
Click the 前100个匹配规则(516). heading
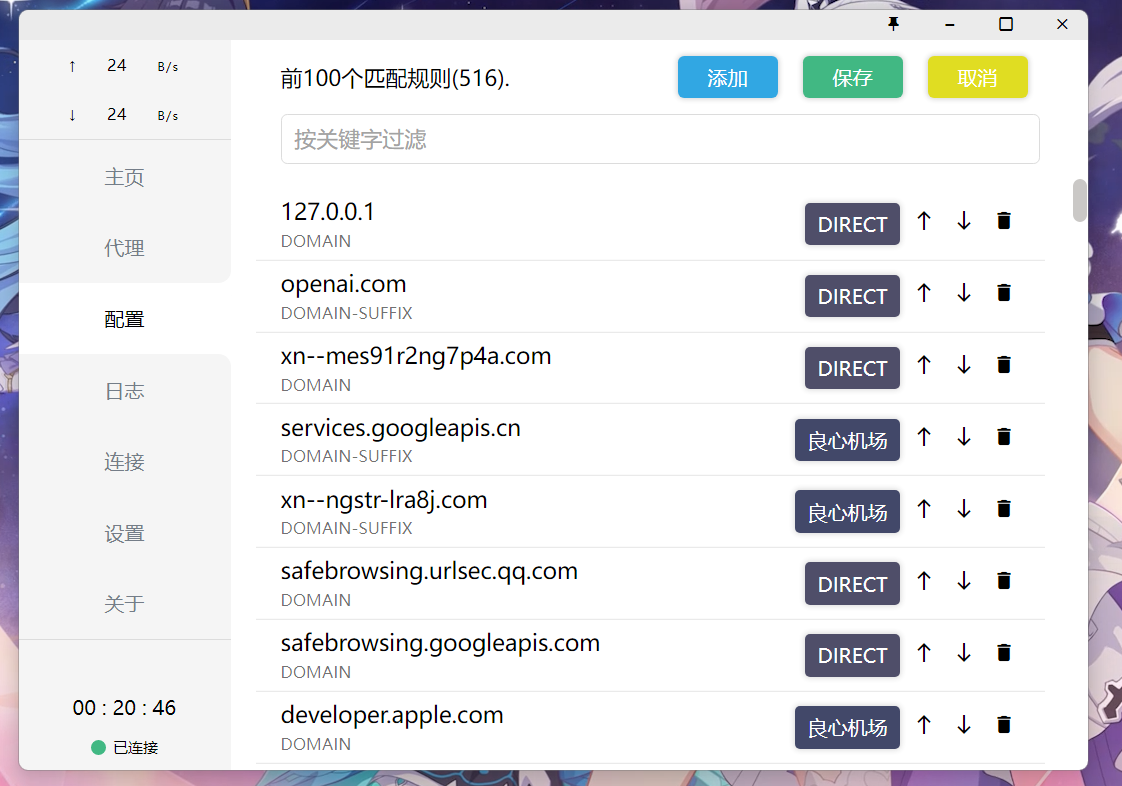pyautogui.click(x=395, y=78)
